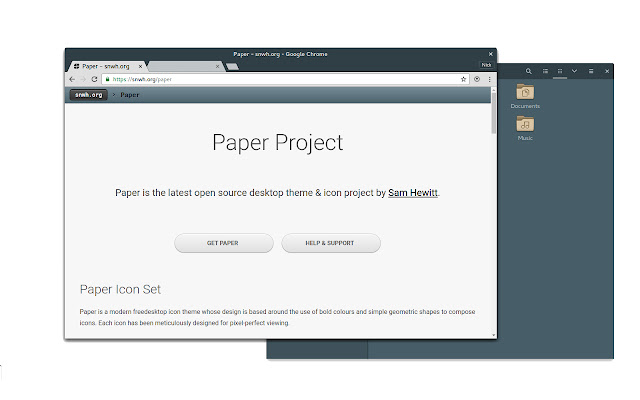
Task: Click the Paper Project heading
Action: [x=278, y=143]
